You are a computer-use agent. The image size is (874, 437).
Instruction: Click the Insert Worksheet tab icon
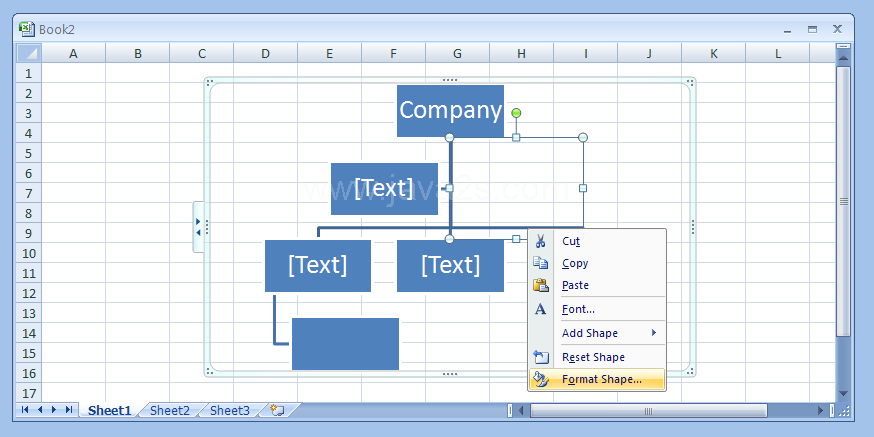(x=277, y=410)
